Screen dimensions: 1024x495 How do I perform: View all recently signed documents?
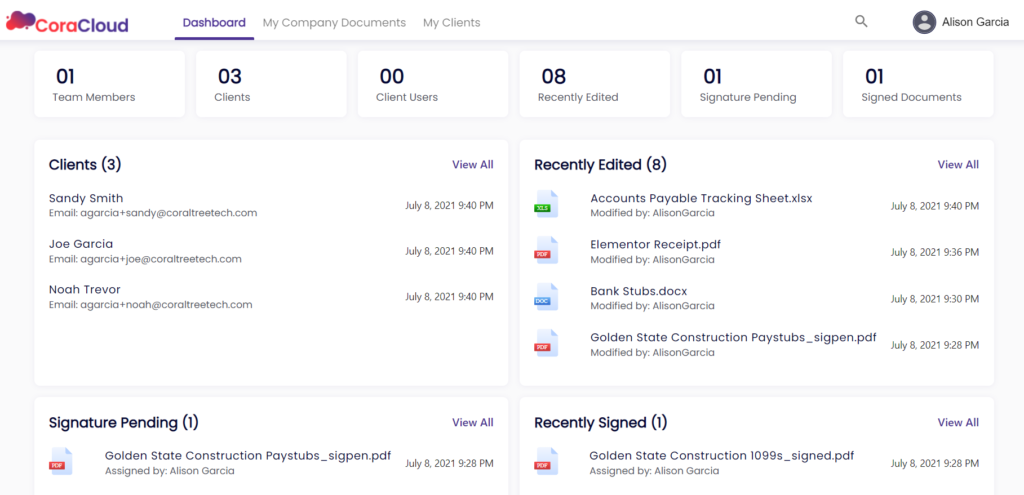(x=957, y=423)
